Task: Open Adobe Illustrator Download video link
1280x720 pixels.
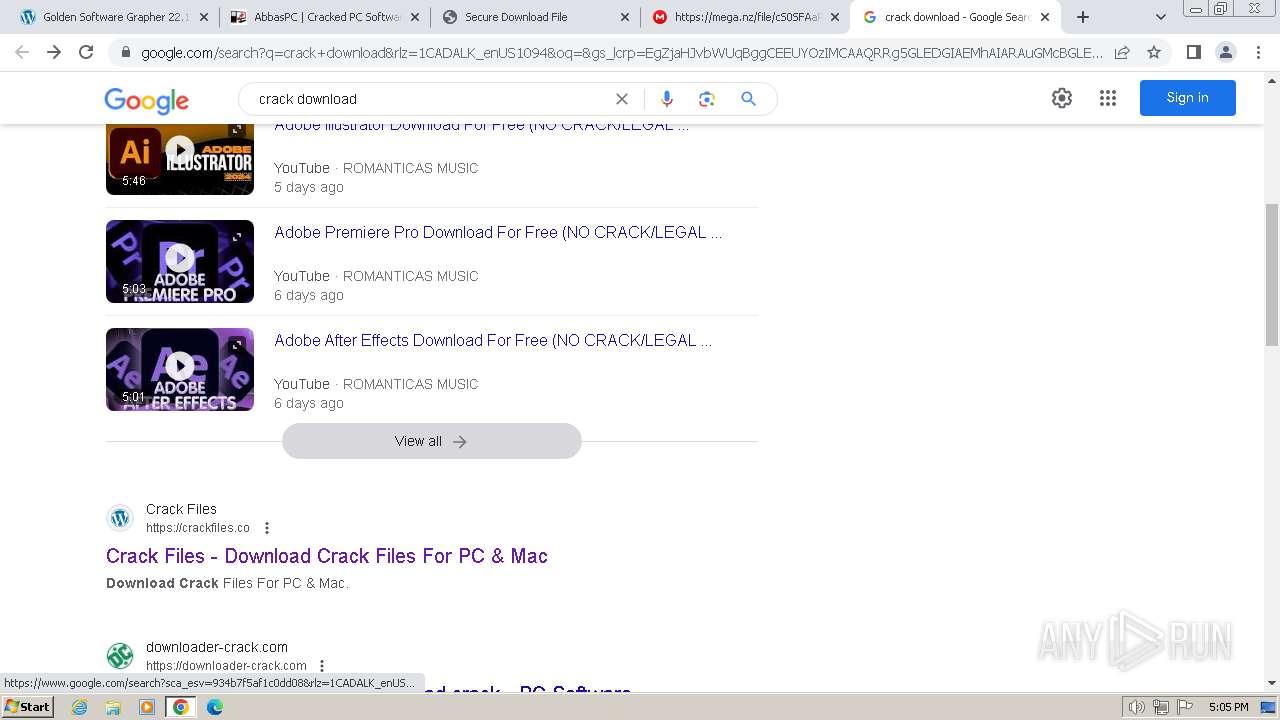Action: coord(481,128)
